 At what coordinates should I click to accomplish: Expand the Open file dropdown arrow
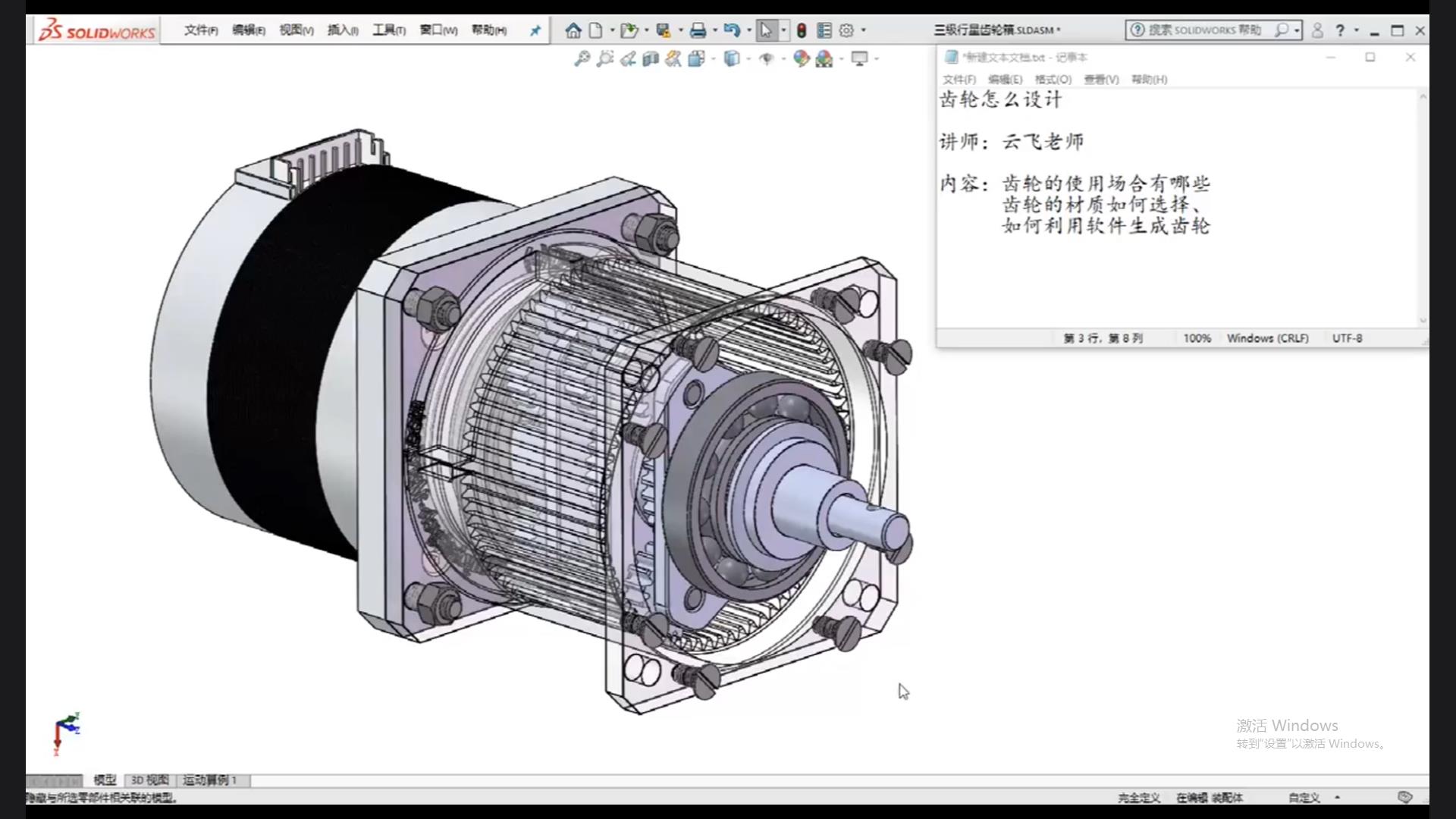646,30
